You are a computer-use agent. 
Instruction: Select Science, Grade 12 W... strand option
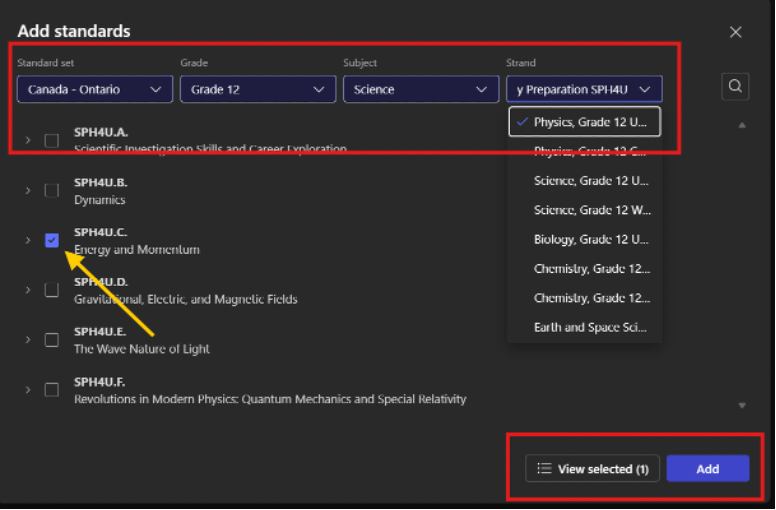[x=584, y=210]
